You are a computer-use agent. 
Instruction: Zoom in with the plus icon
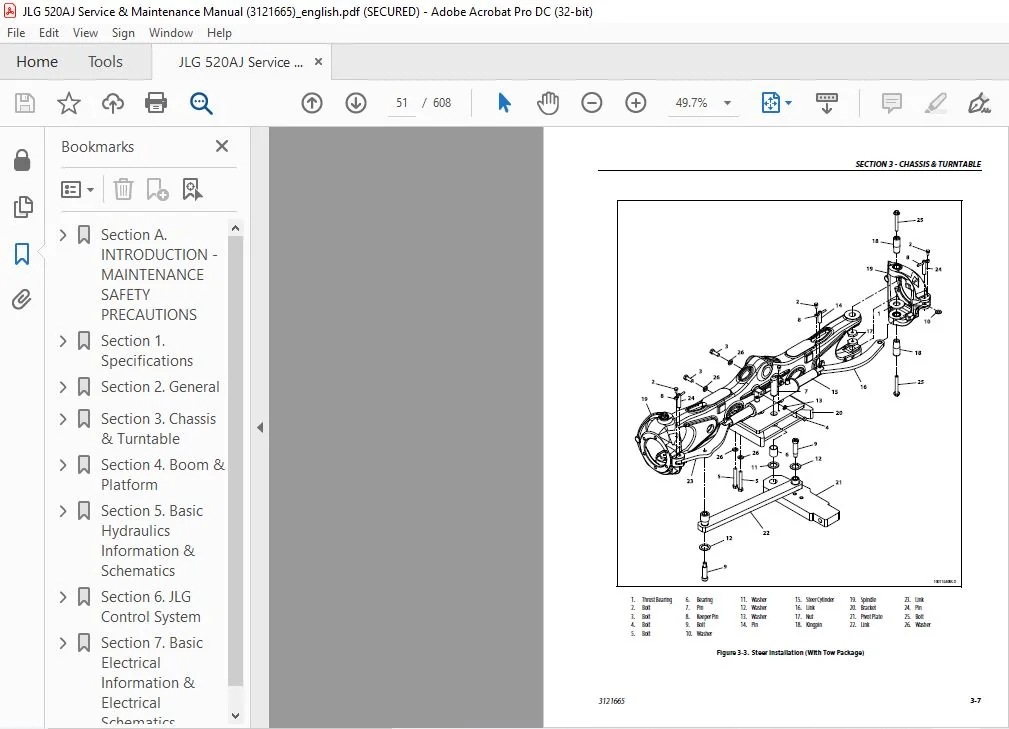[x=636, y=103]
